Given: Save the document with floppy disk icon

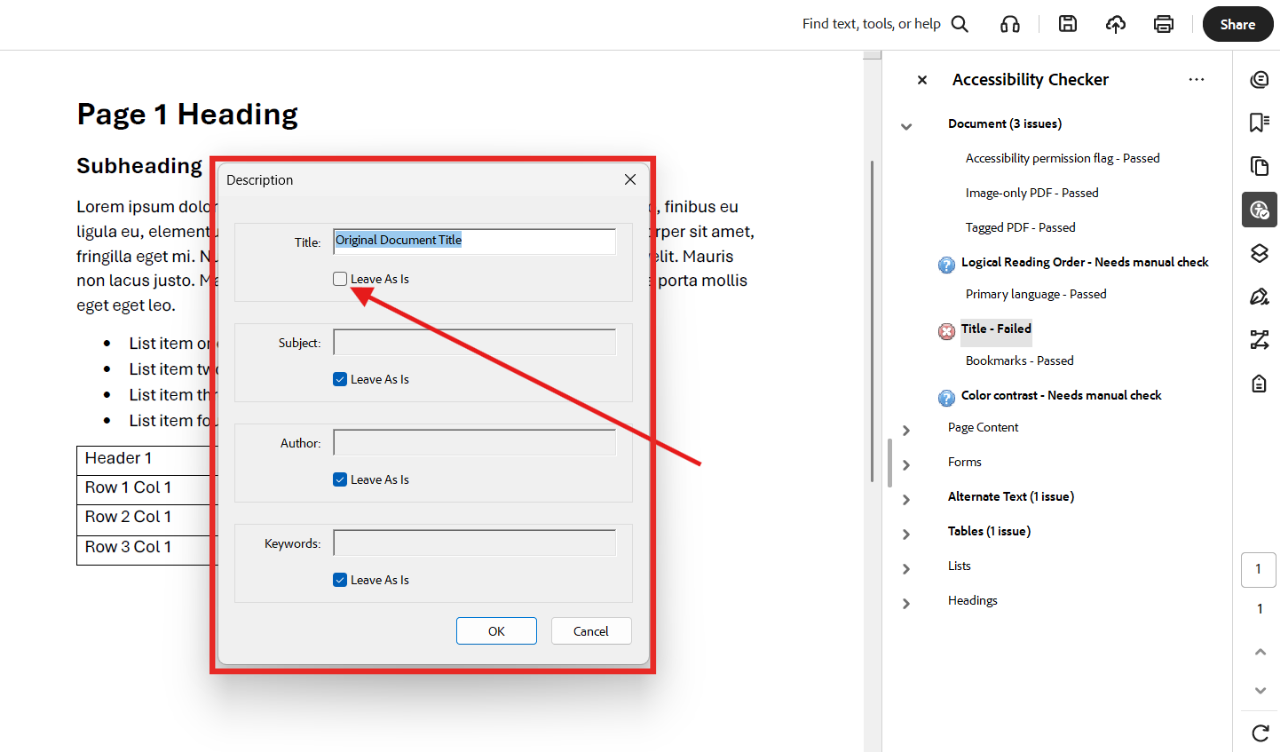Looking at the screenshot, I should tap(1068, 24).
